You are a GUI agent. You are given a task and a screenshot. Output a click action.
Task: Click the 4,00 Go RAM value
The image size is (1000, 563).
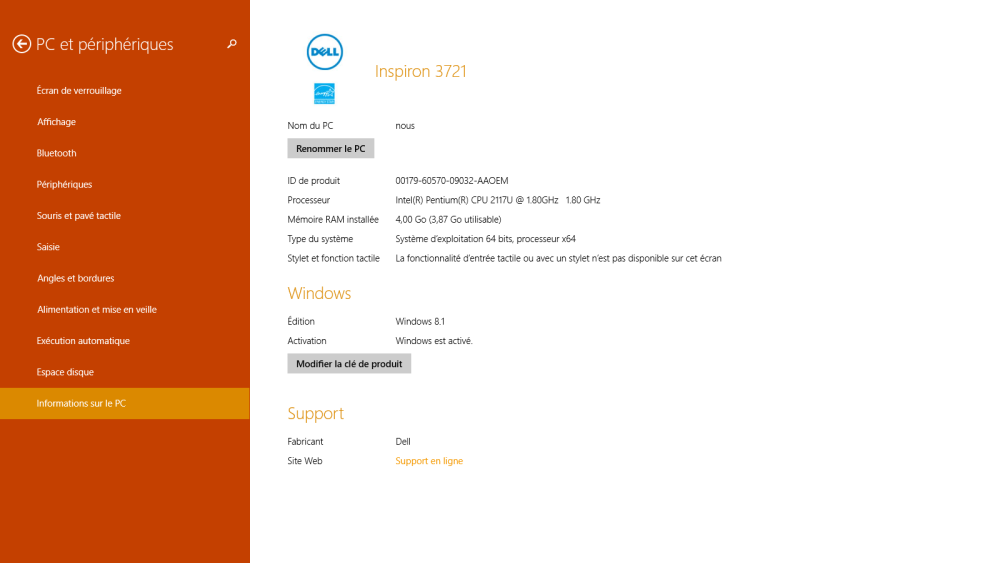click(x=448, y=219)
